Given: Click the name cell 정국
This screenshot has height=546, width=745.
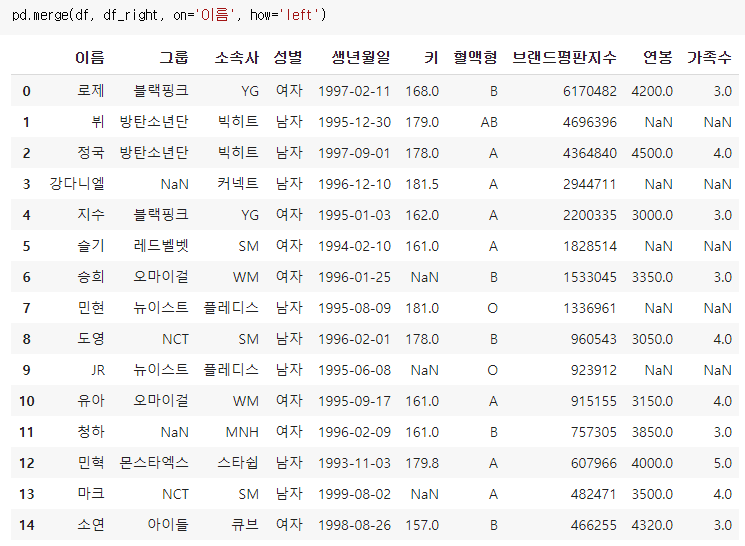Looking at the screenshot, I should [91, 153].
